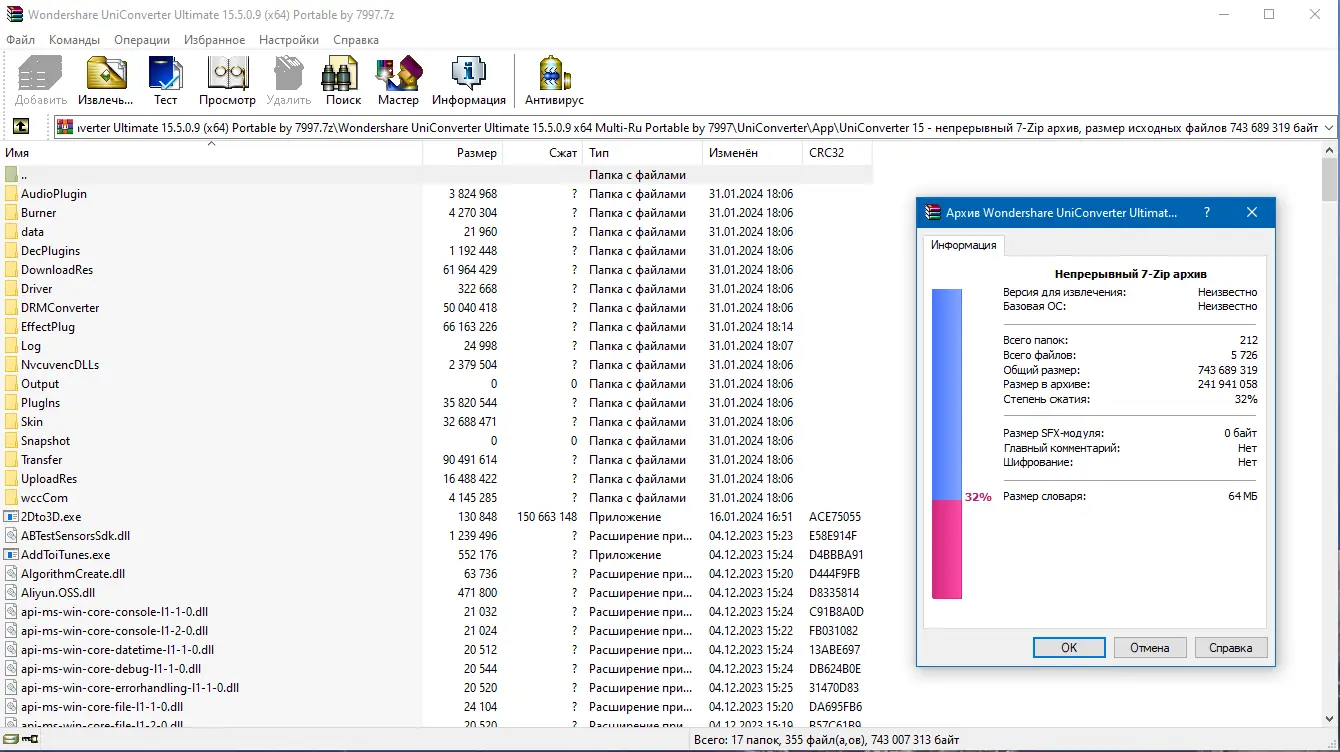Show archive Информация from the toolbar

point(468,80)
